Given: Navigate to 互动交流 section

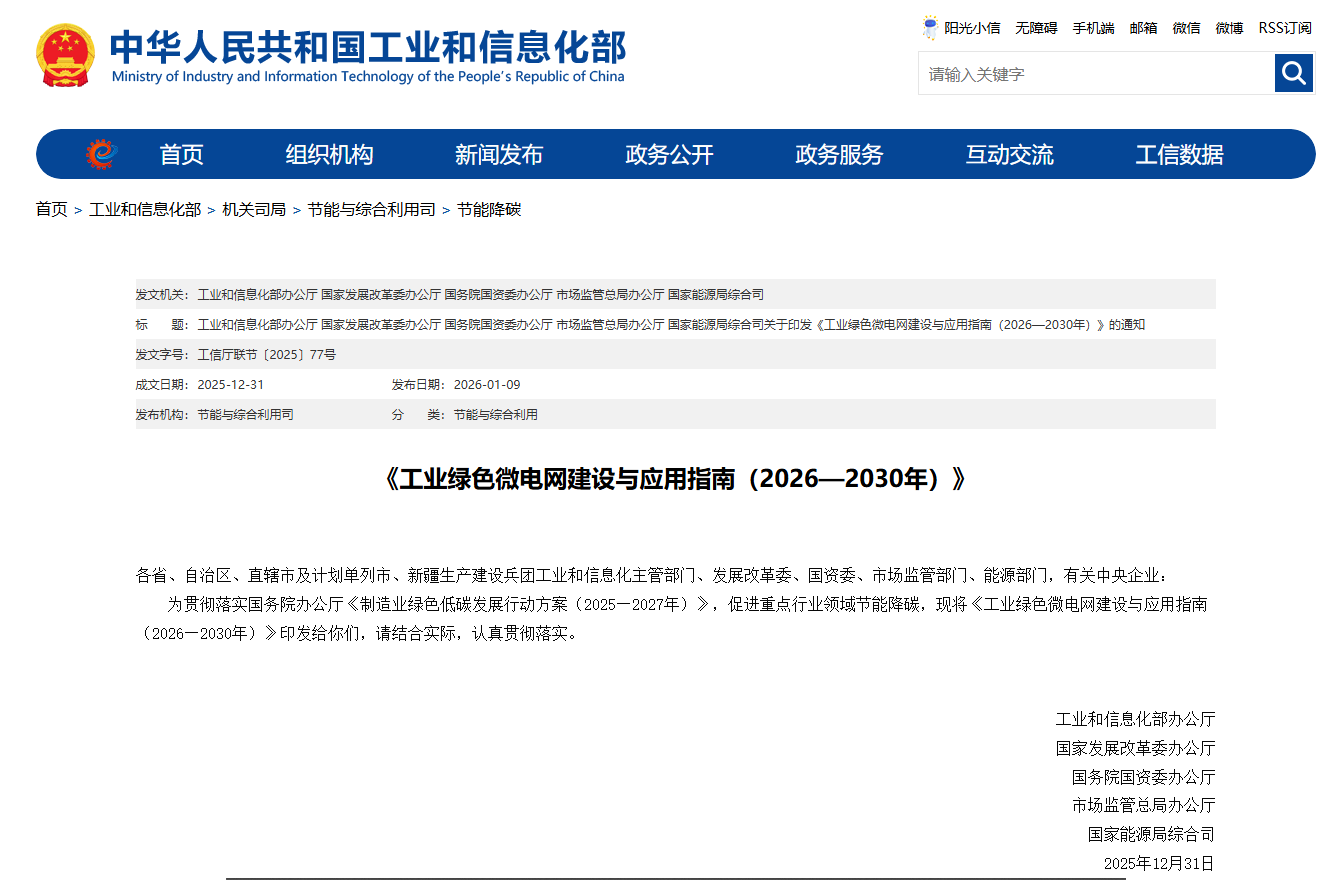Looking at the screenshot, I should pos(1010,155).
